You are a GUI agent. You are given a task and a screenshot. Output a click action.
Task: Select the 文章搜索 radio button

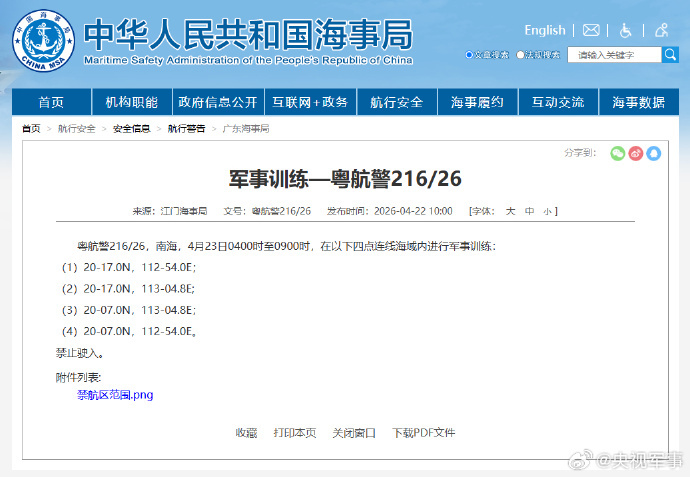[470, 55]
